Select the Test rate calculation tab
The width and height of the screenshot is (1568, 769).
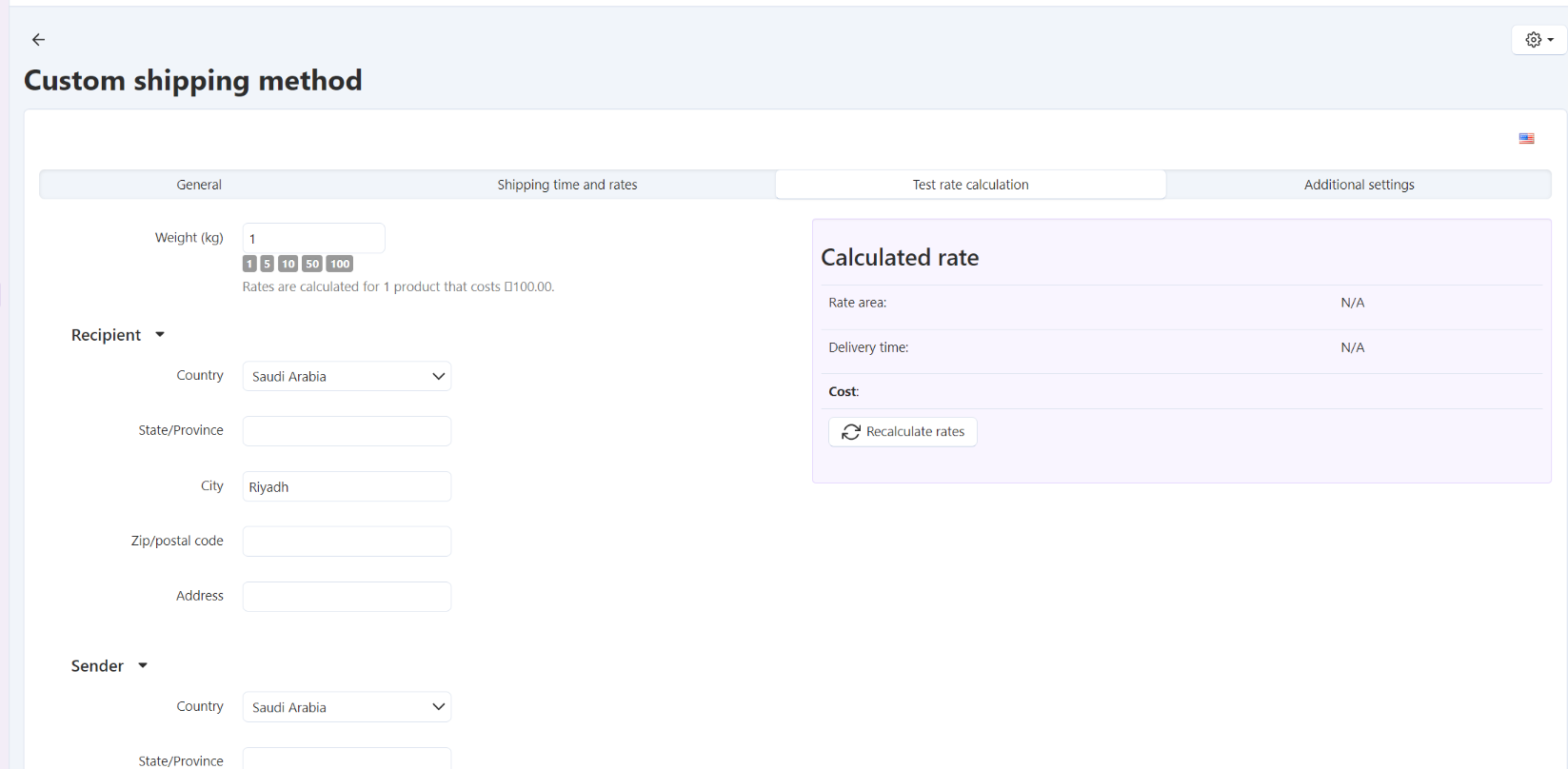tap(970, 185)
